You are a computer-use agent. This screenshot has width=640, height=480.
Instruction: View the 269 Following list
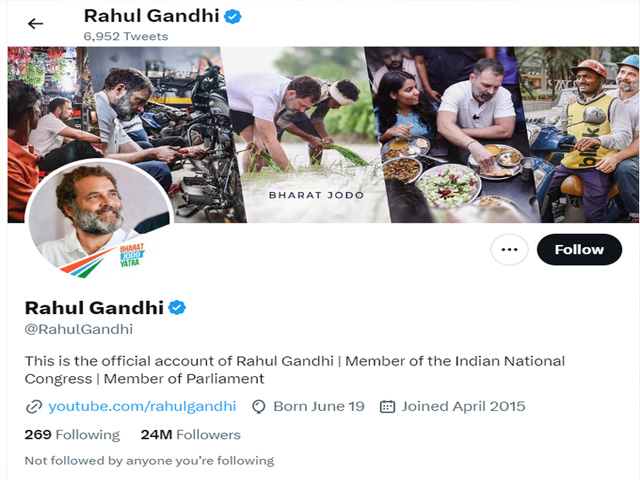72,435
